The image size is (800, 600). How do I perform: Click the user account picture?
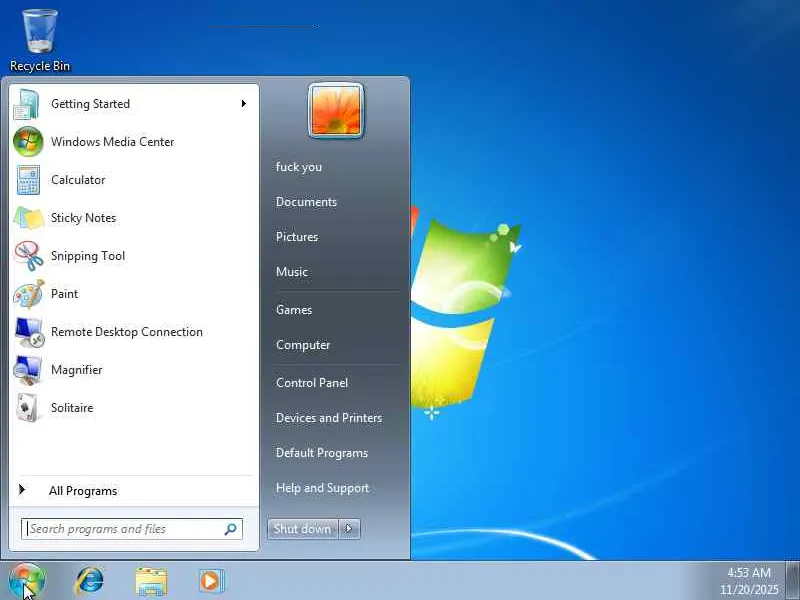(x=336, y=110)
